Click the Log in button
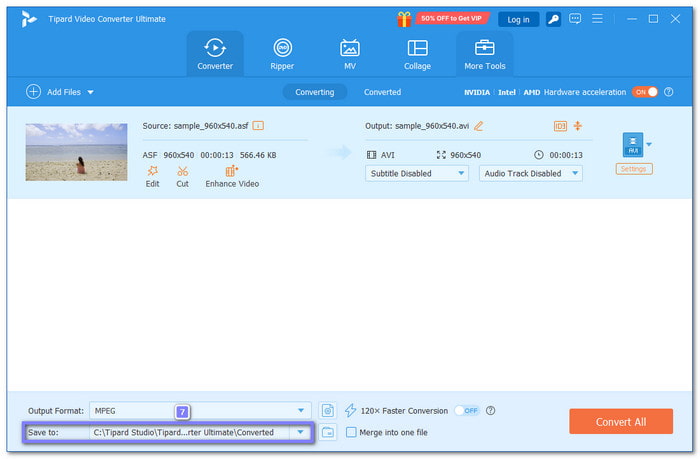Screen dimensions: 700x459 [518, 20]
